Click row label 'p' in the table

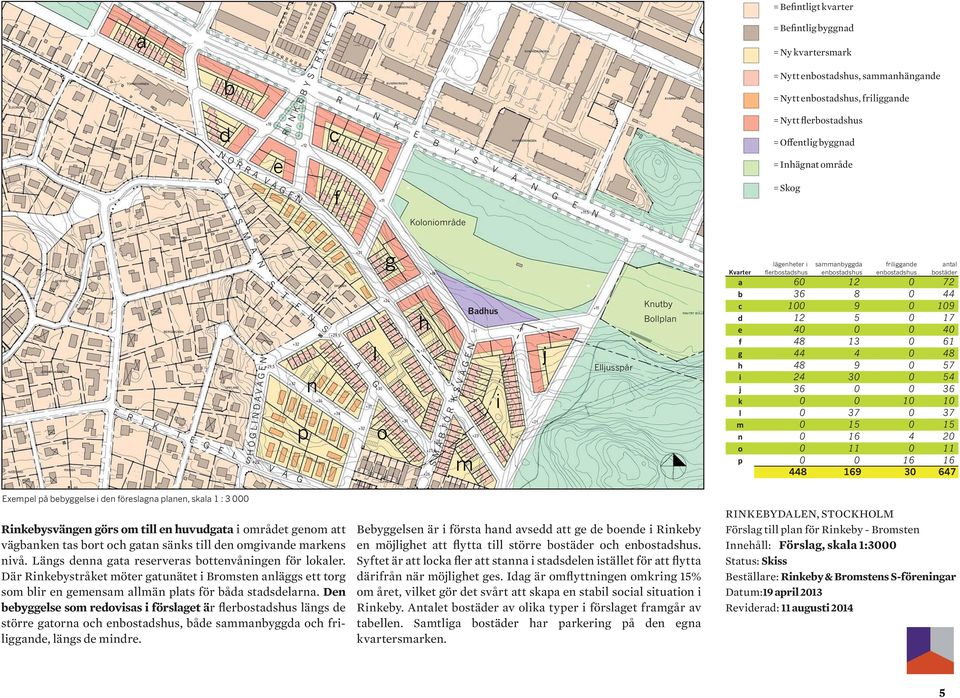(740, 461)
